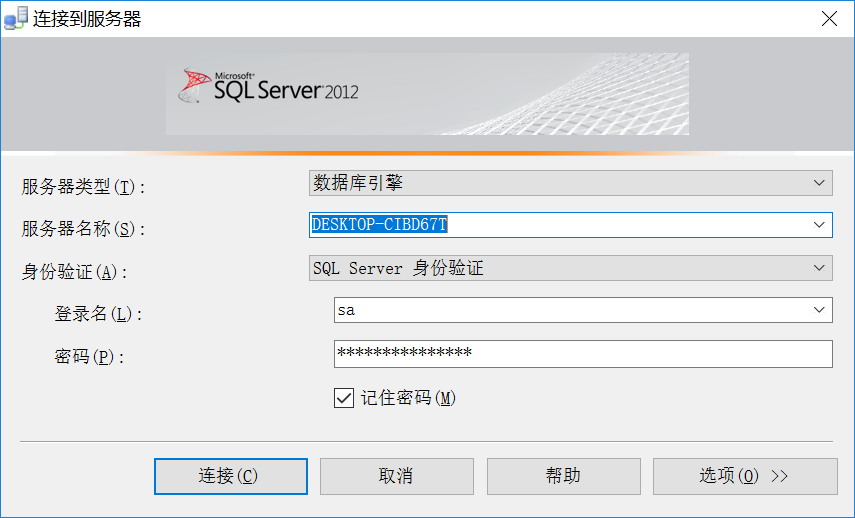Expand the login name dropdown arrow
Image resolution: width=855 pixels, height=518 pixels.
(819, 310)
